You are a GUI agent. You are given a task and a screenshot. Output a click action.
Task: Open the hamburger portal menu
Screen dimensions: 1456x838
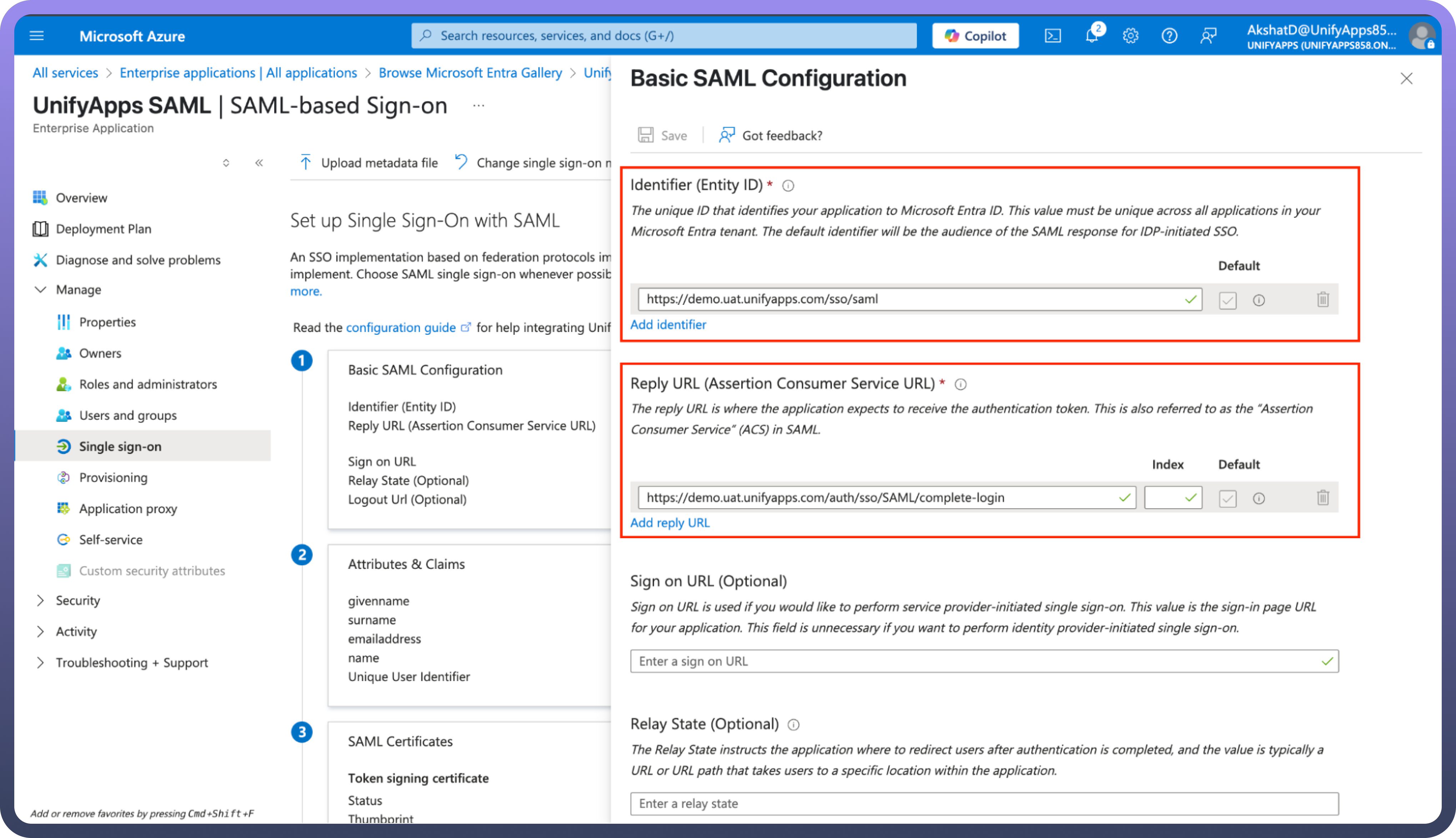click(36, 36)
